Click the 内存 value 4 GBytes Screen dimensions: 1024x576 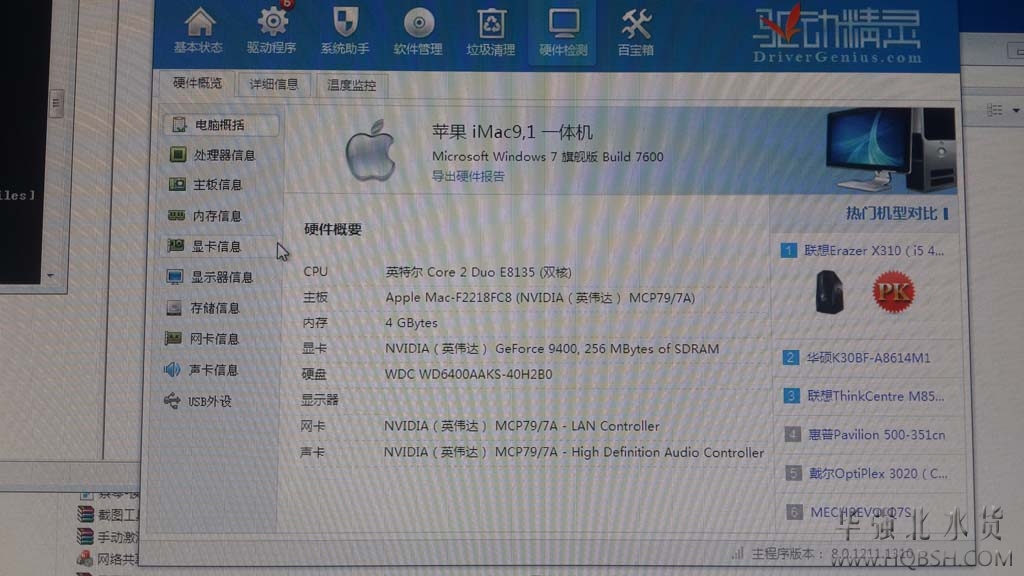coord(411,323)
